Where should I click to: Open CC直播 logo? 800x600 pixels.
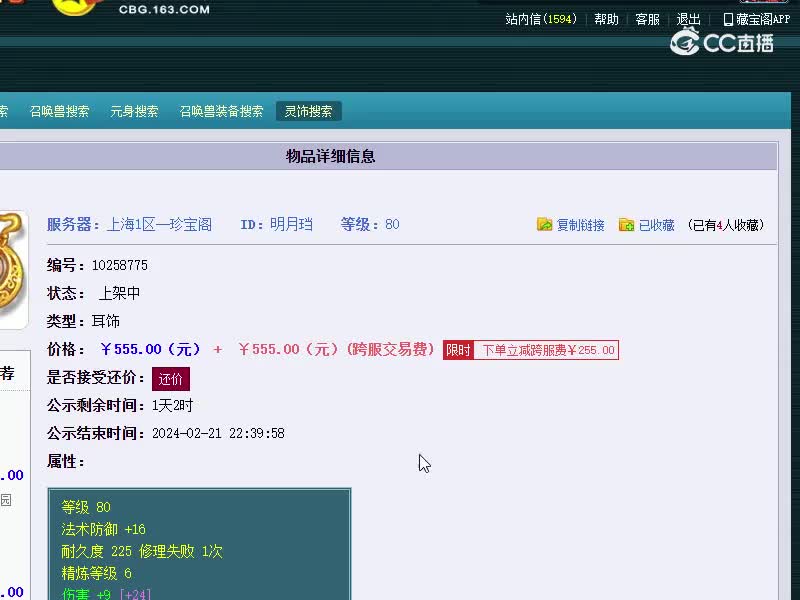[x=722, y=42]
